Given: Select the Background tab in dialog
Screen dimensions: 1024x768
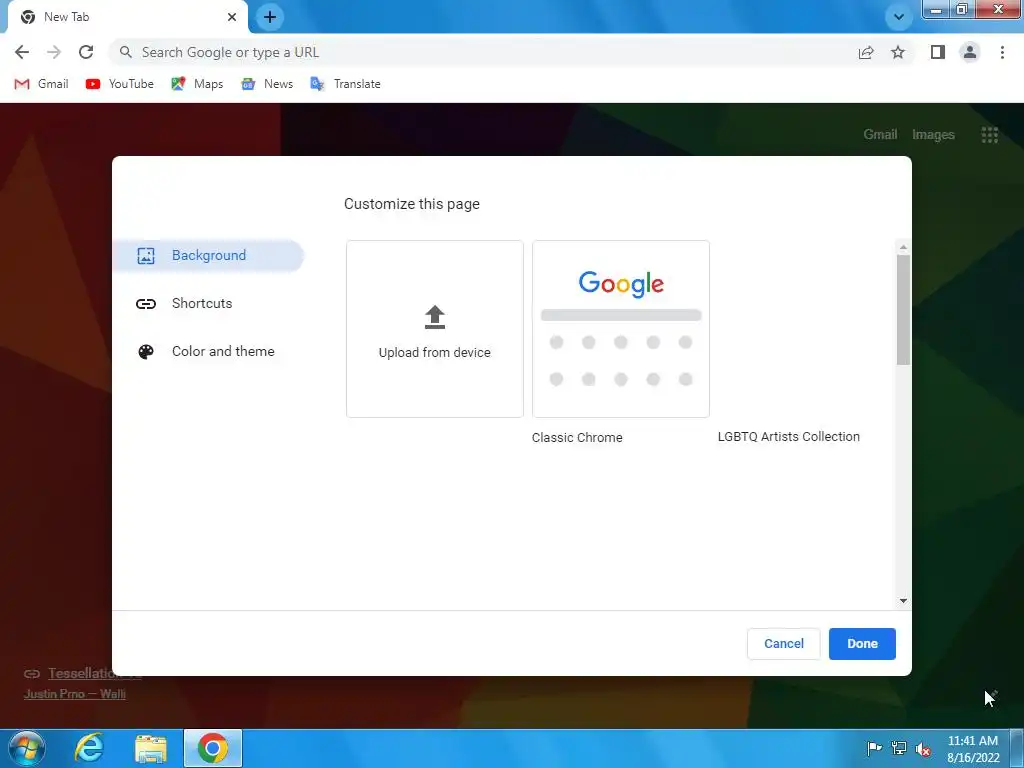Looking at the screenshot, I should point(209,255).
